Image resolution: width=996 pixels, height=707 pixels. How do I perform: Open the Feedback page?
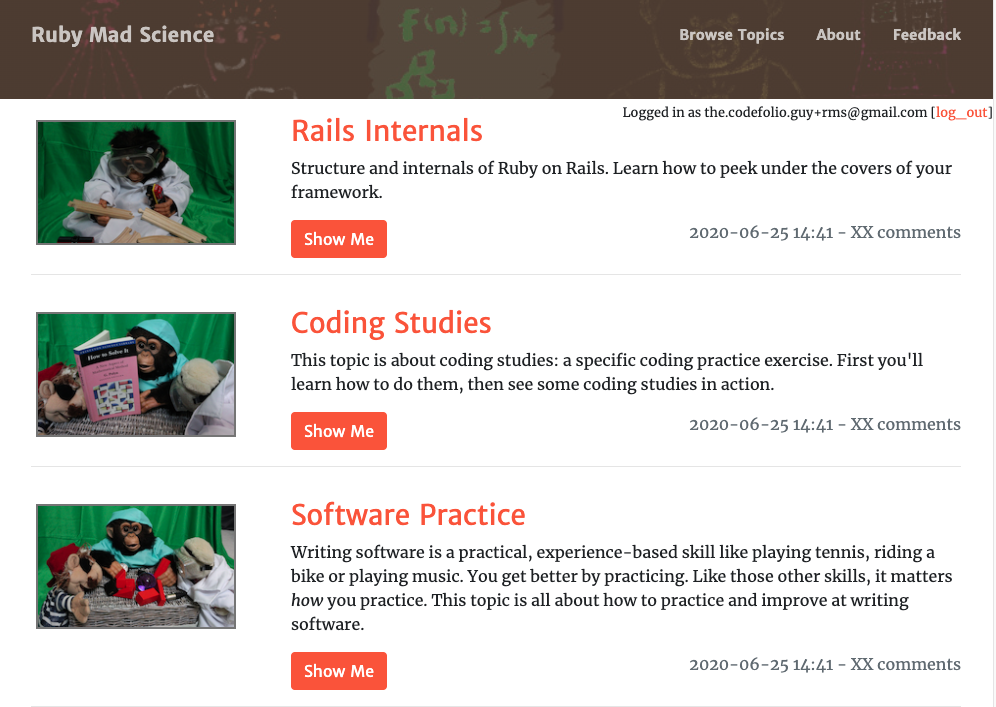point(926,35)
